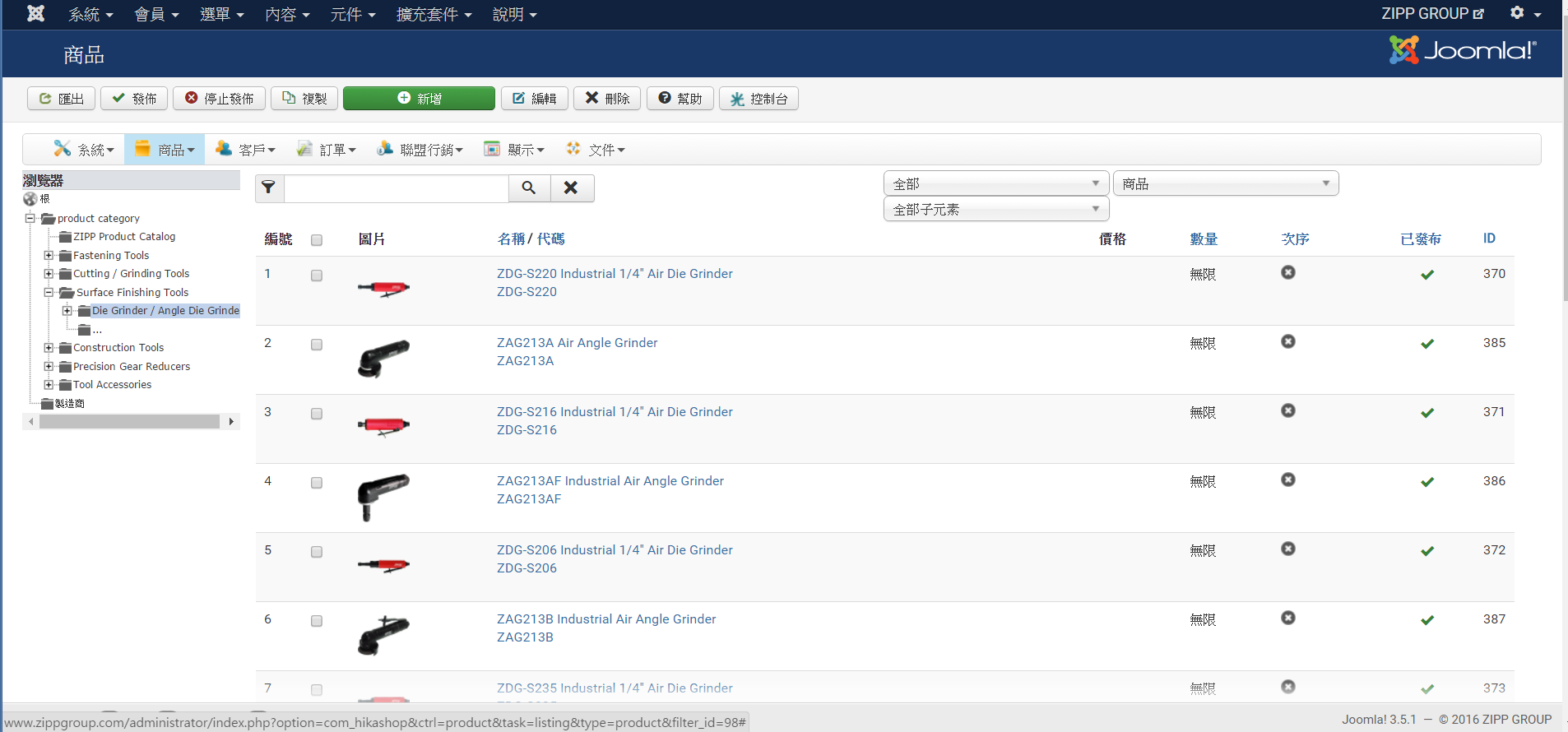Click order icon for ZDG-S206 row
The image size is (1568, 732).
tap(1288, 549)
